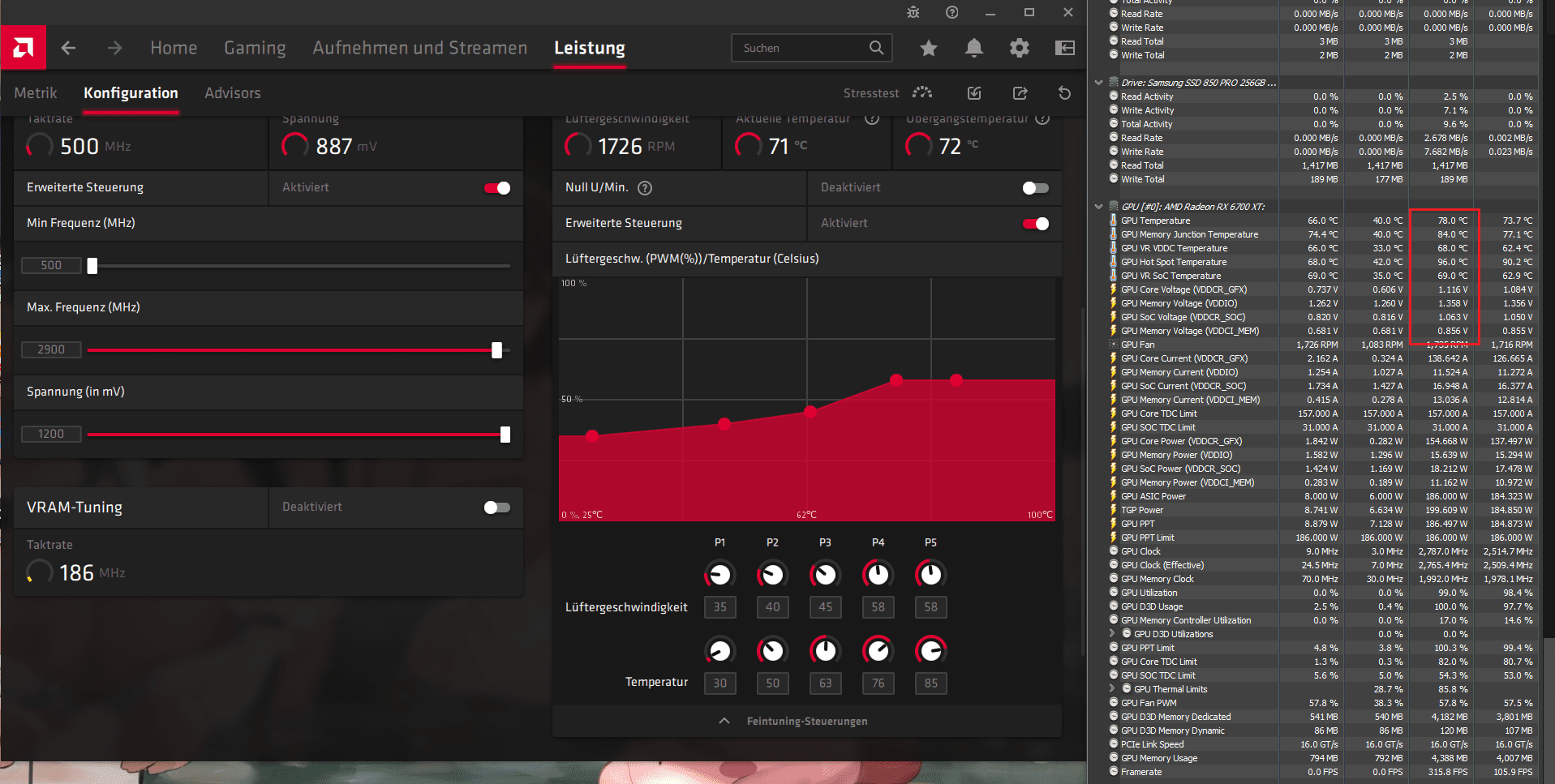
Task: Click the reset performance settings icon
Action: (x=1065, y=93)
